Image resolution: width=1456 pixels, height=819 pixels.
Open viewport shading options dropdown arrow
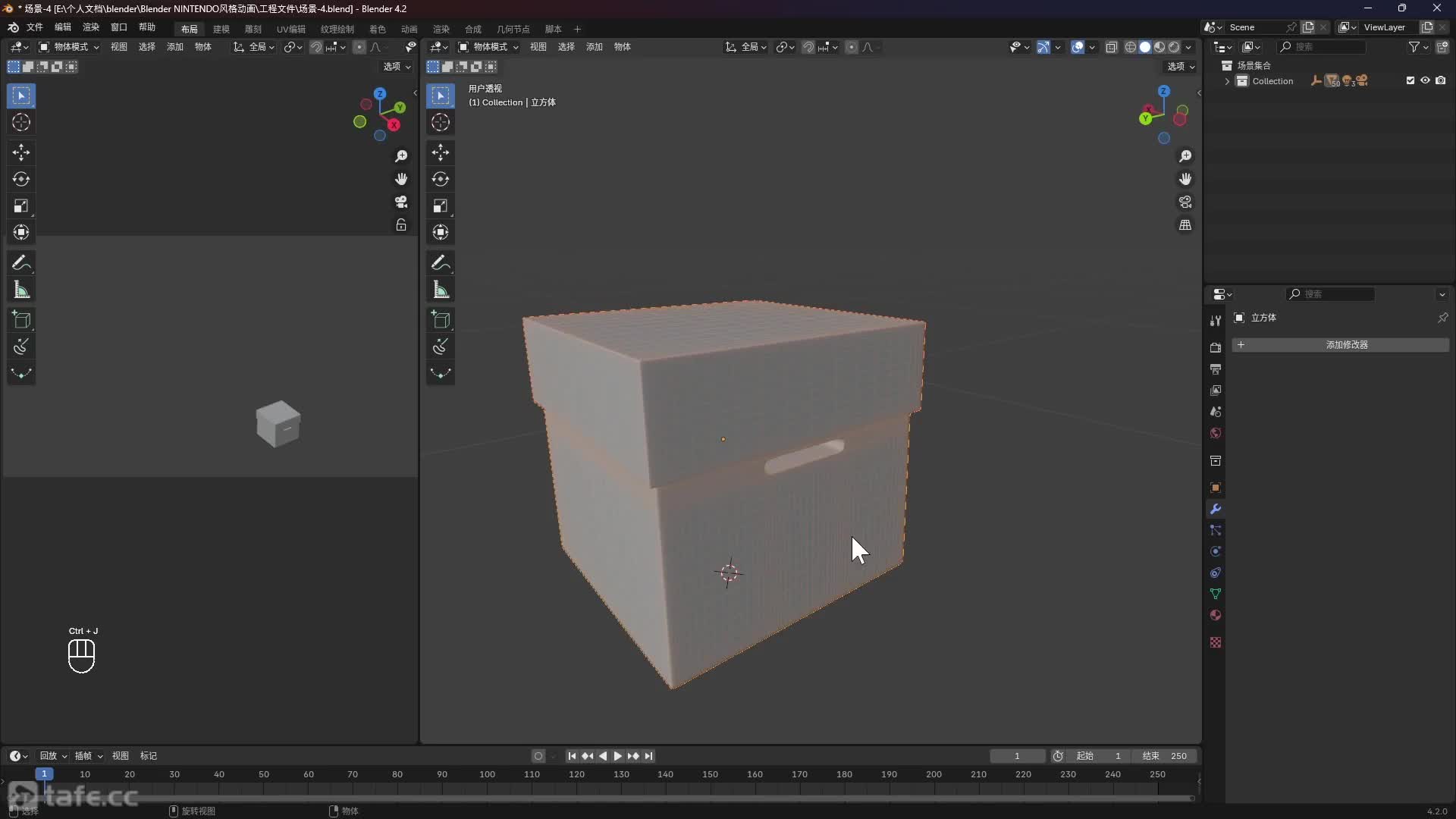(x=1189, y=47)
